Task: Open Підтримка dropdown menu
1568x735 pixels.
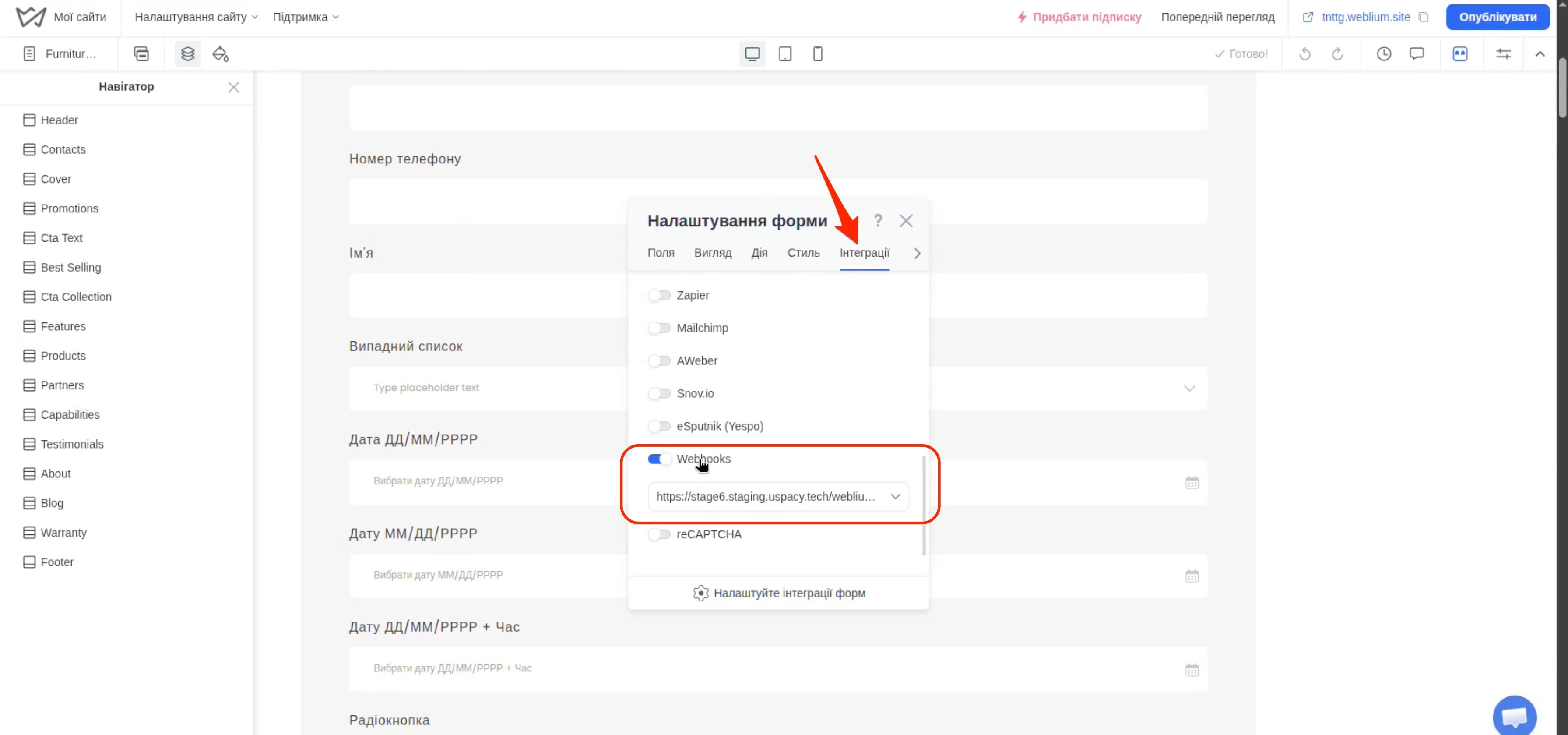Action: pos(306,17)
